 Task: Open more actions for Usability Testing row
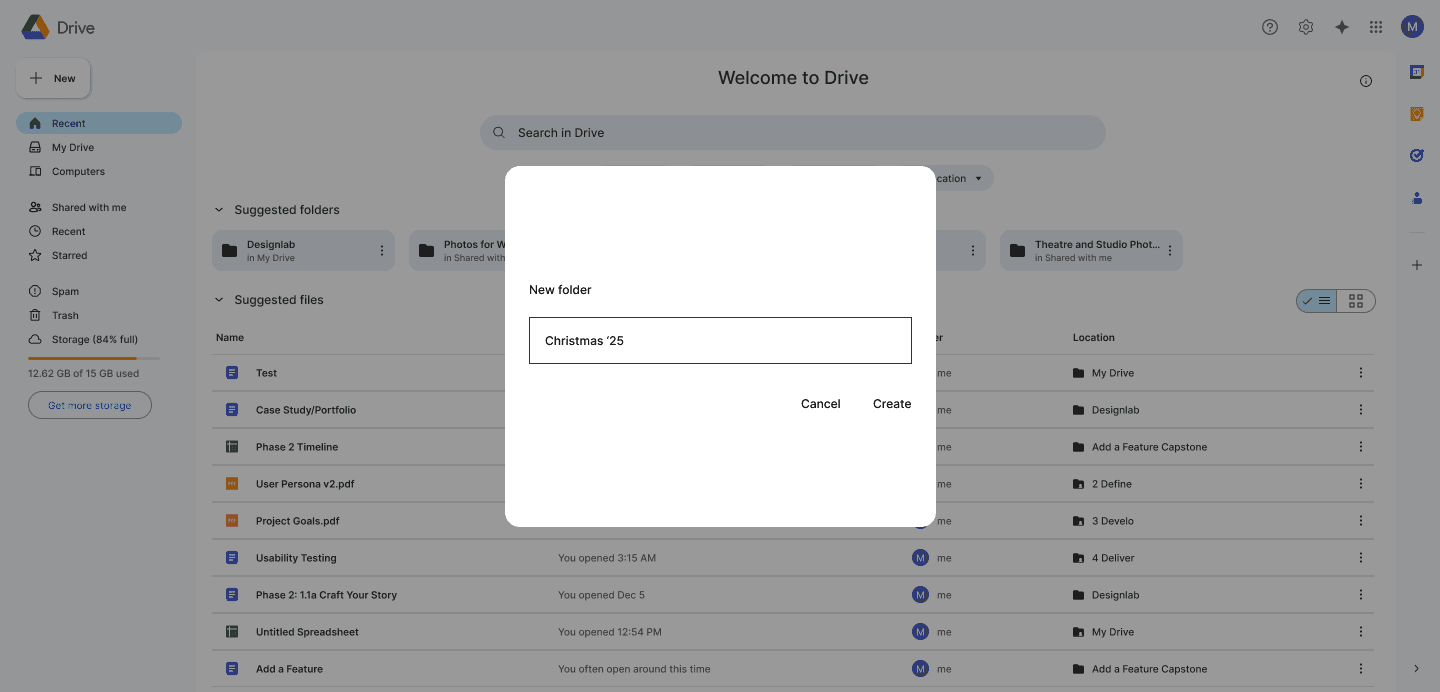coord(1361,558)
